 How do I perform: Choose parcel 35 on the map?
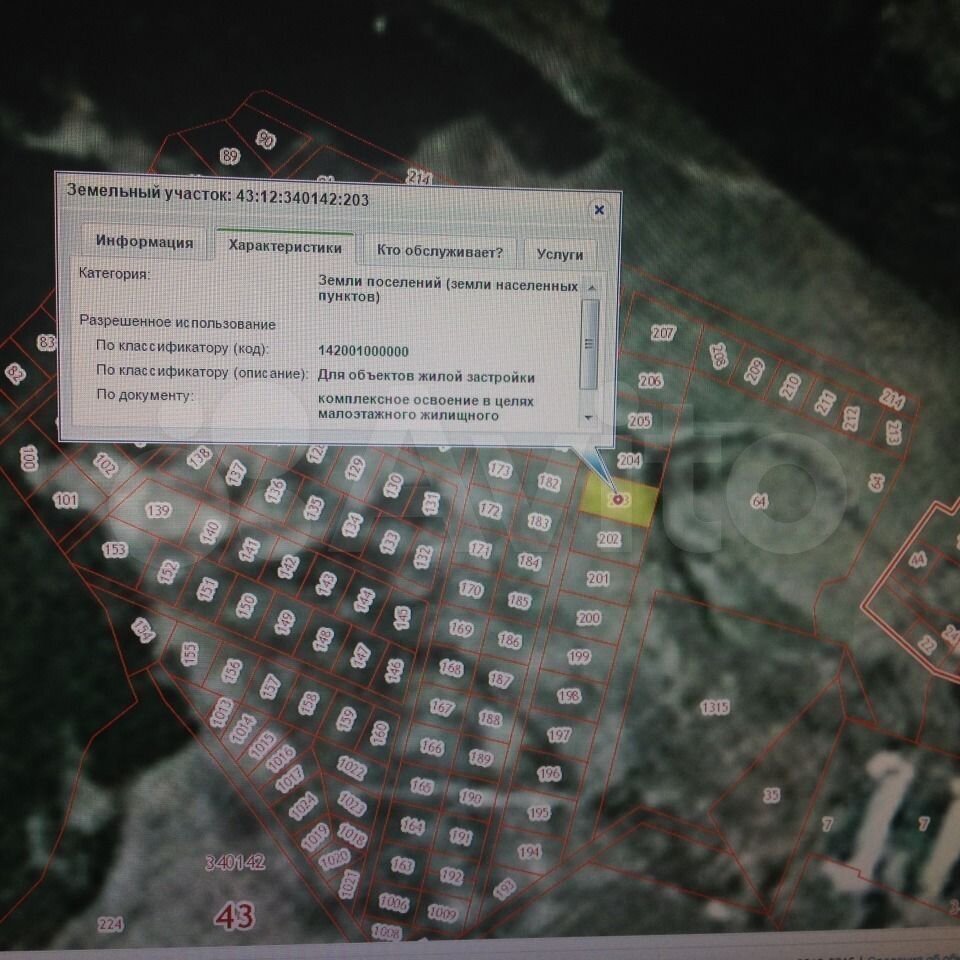click(770, 795)
